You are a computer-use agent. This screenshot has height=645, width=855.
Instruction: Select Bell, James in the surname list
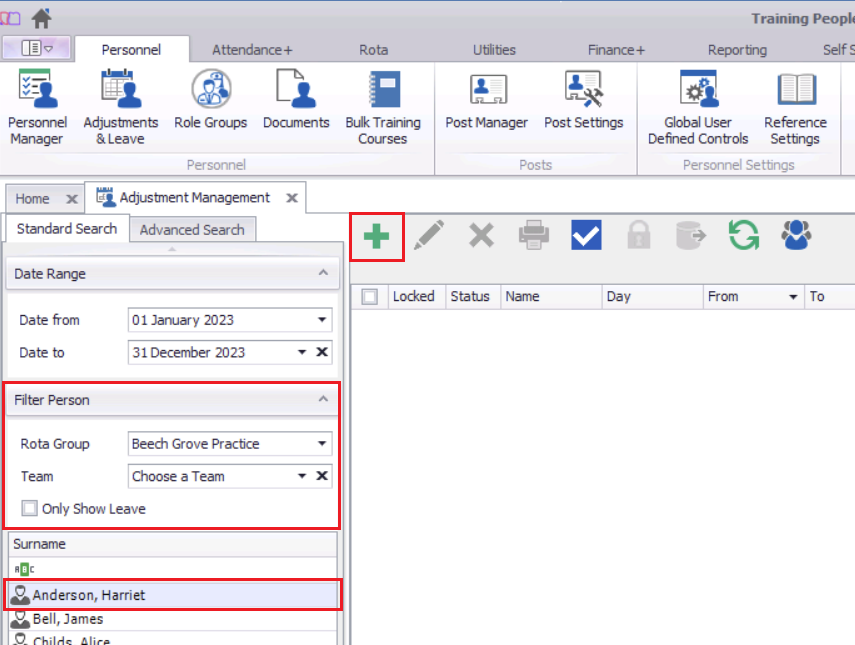(x=68, y=619)
